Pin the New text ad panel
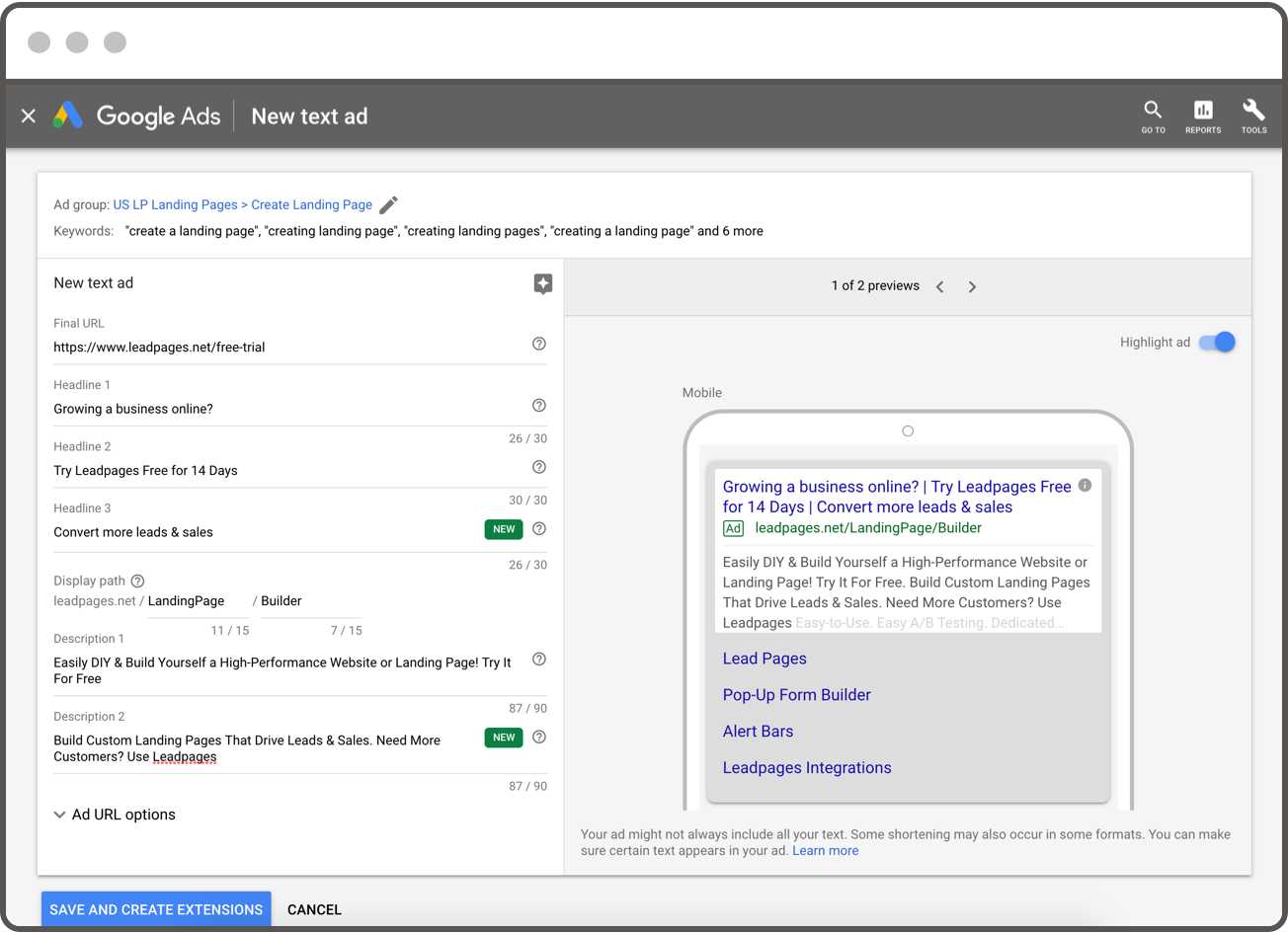The width and height of the screenshot is (1288, 934). click(x=542, y=283)
